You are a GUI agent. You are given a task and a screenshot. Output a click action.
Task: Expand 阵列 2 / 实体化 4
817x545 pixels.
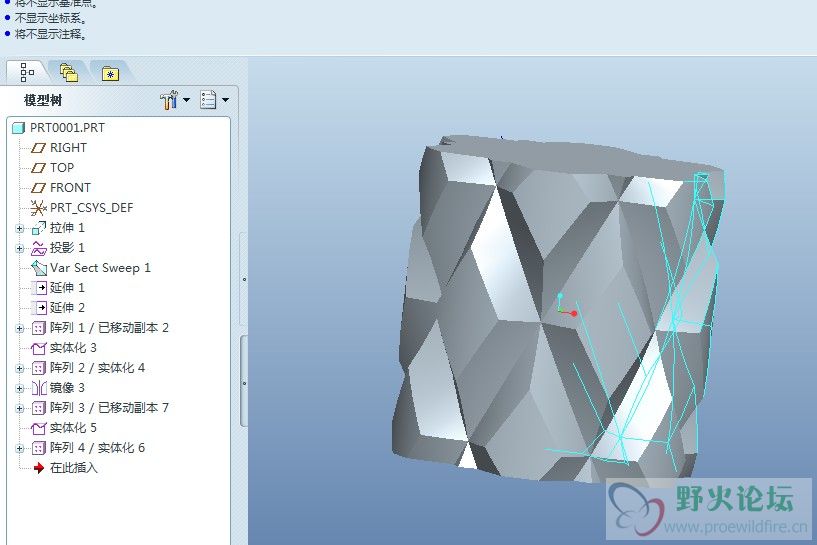point(20,368)
